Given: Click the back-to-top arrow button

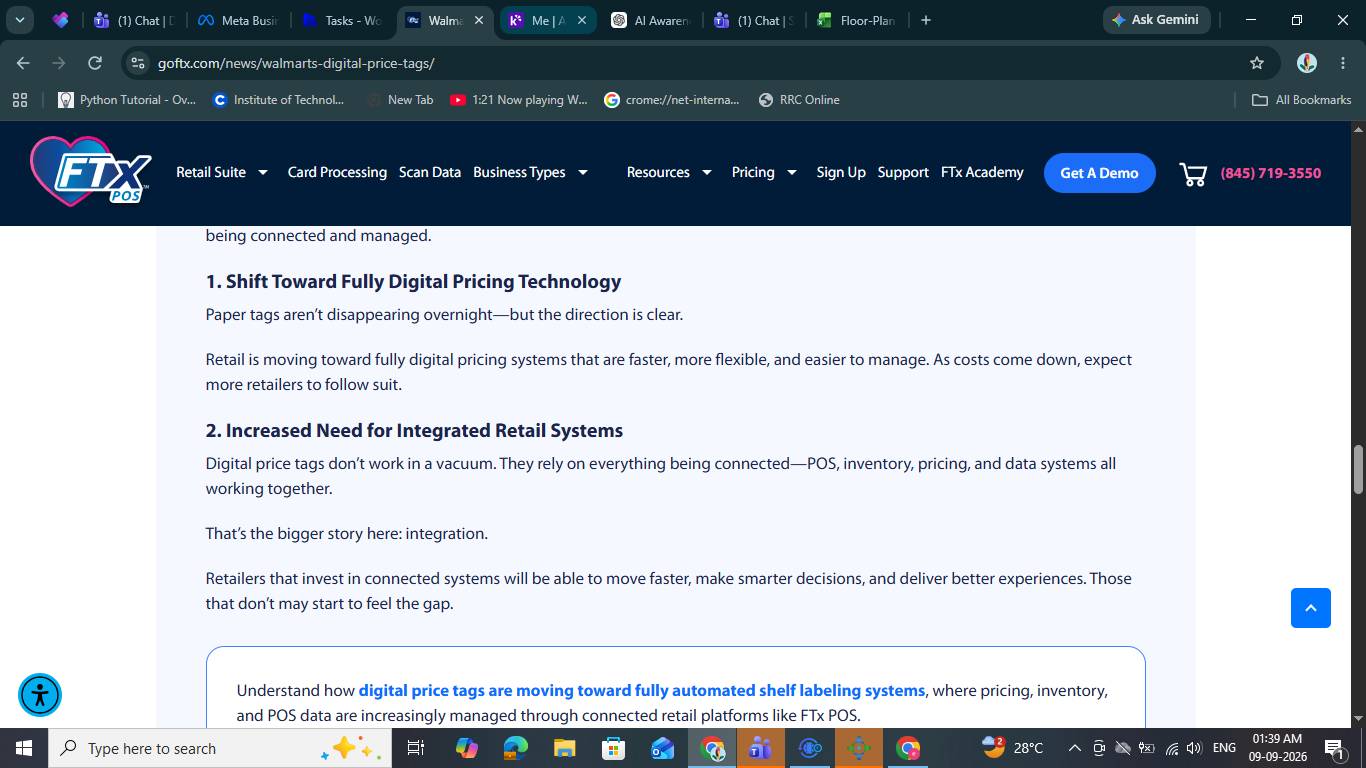Looking at the screenshot, I should tap(1310, 608).
